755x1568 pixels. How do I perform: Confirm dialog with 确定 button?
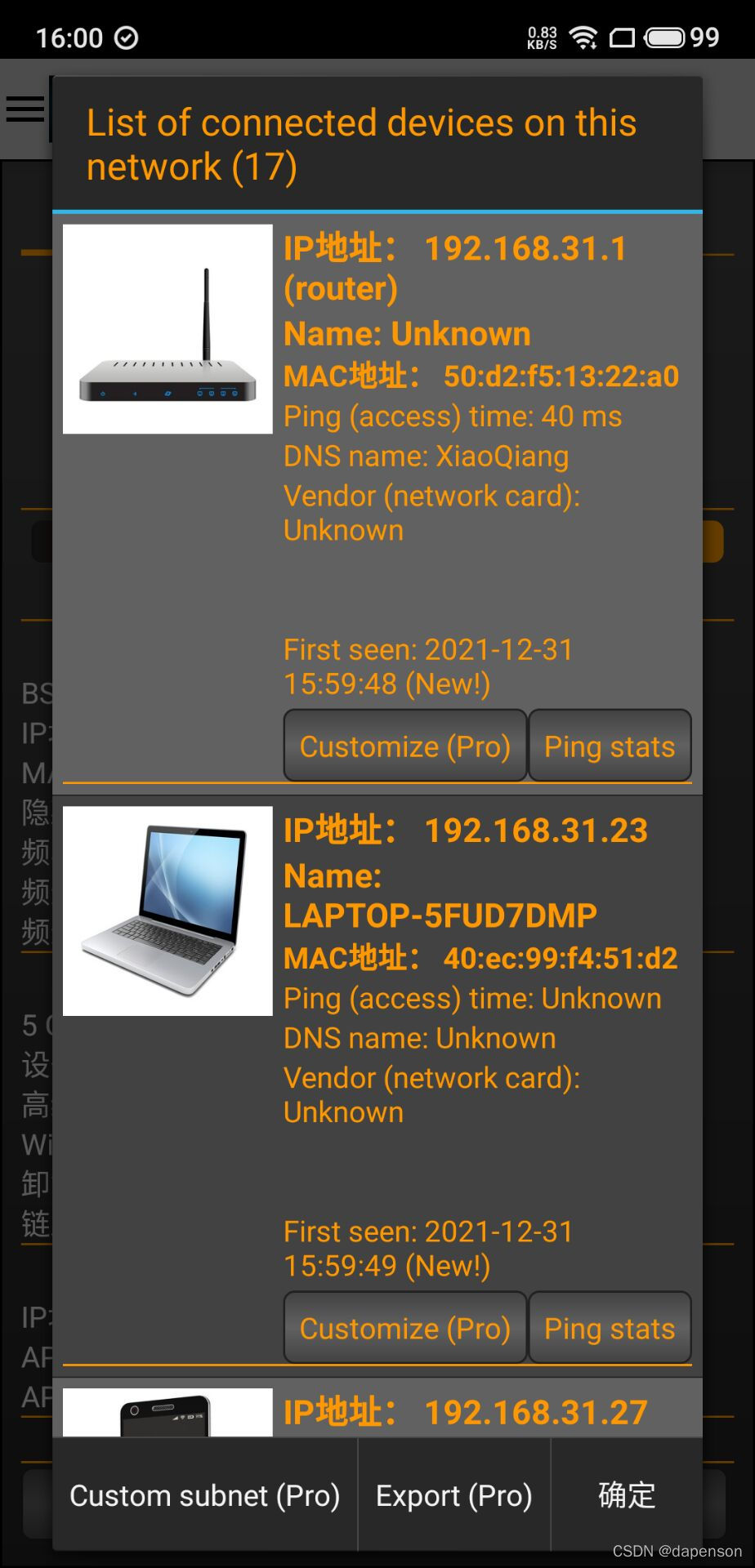[x=627, y=1495]
